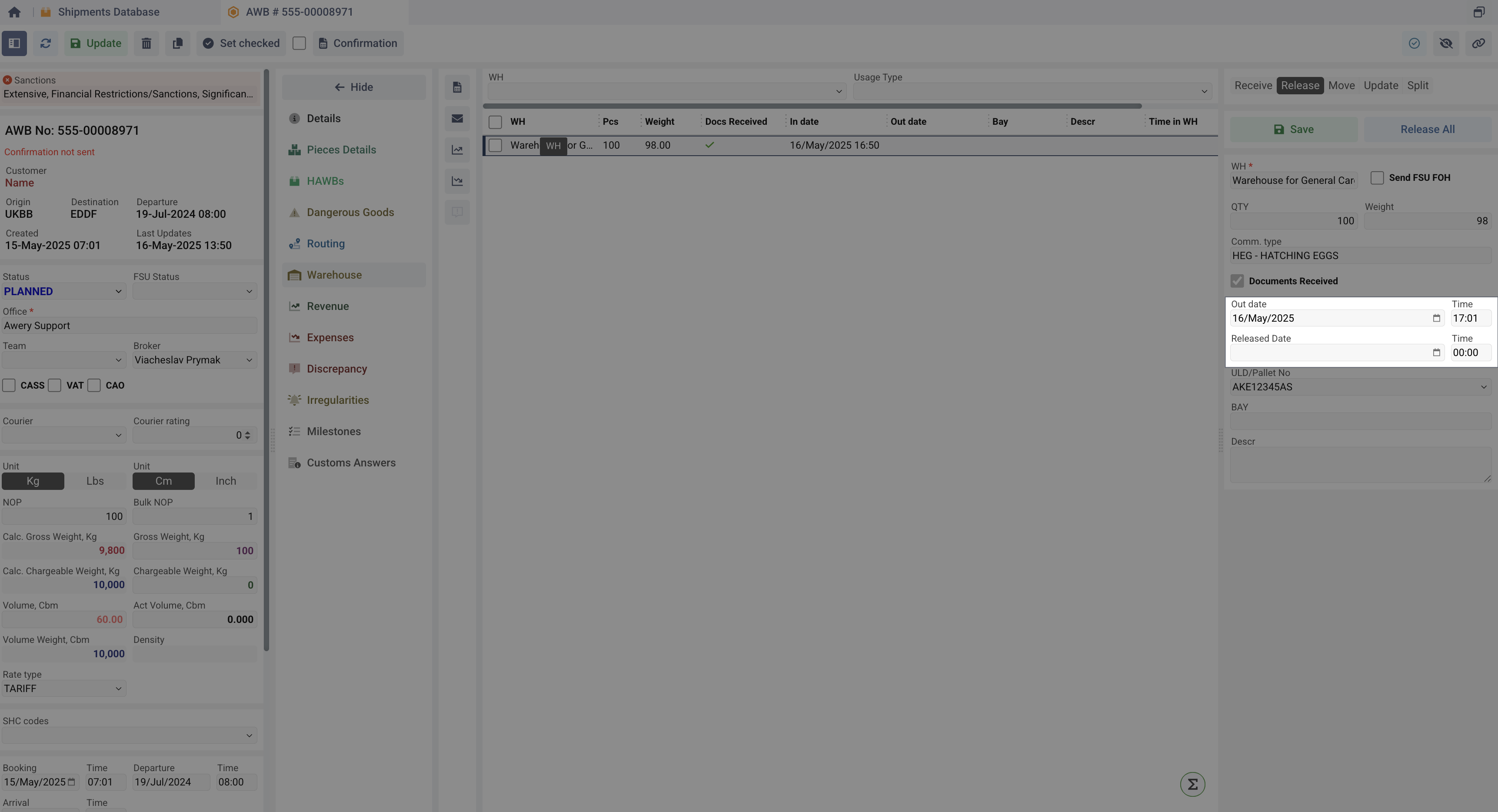The width and height of the screenshot is (1498, 812).
Task: Click the green Save button
Action: 1293,130
